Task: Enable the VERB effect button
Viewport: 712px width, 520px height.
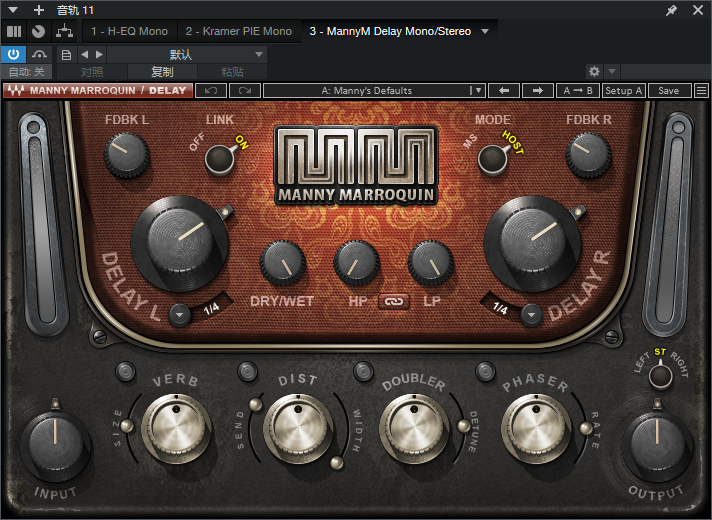Action: click(x=125, y=371)
